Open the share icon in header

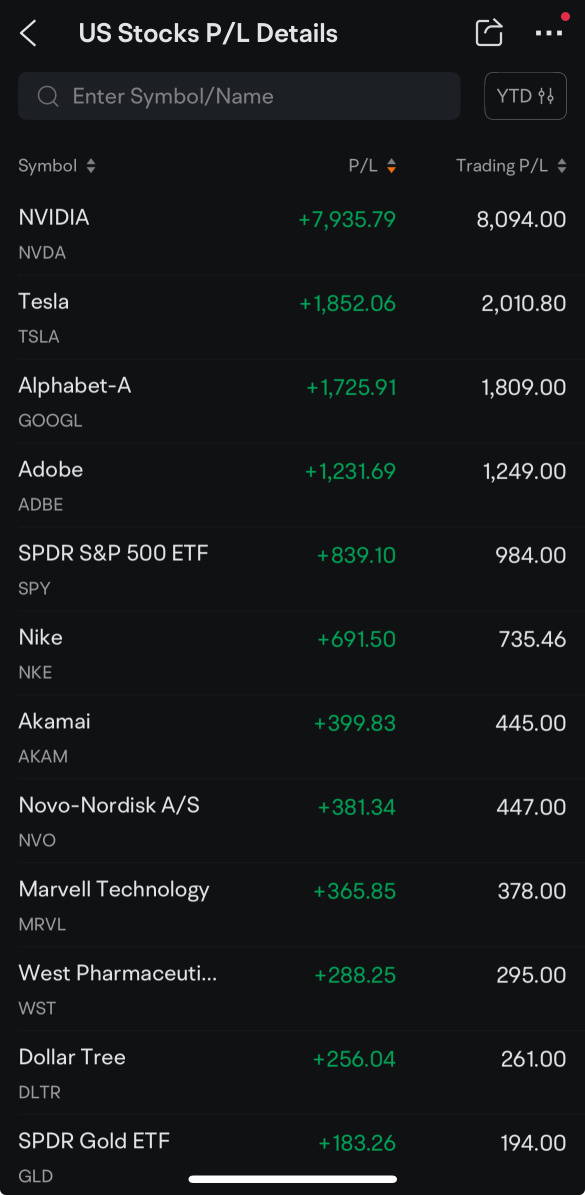(489, 33)
